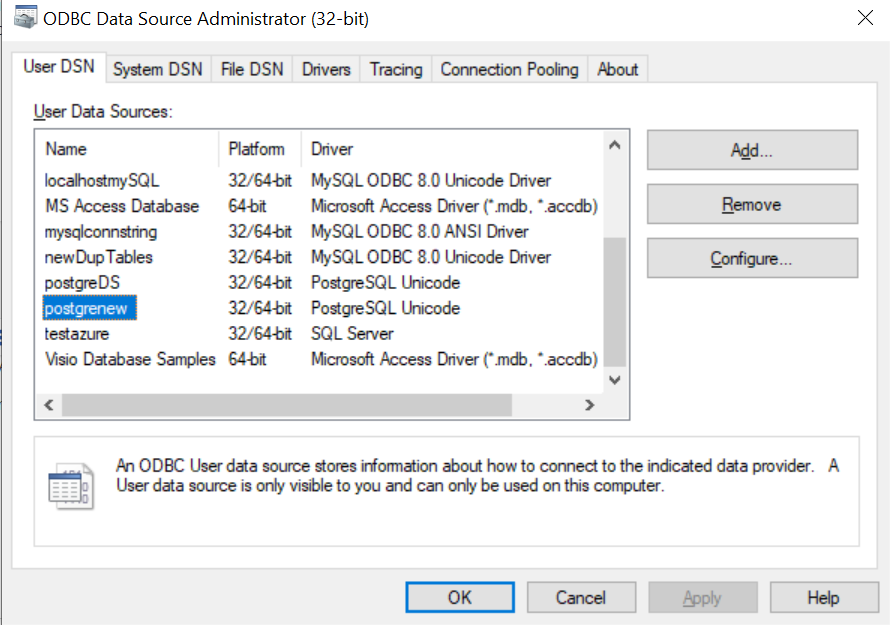
Task: Select the postgreDS data source
Action: [82, 283]
